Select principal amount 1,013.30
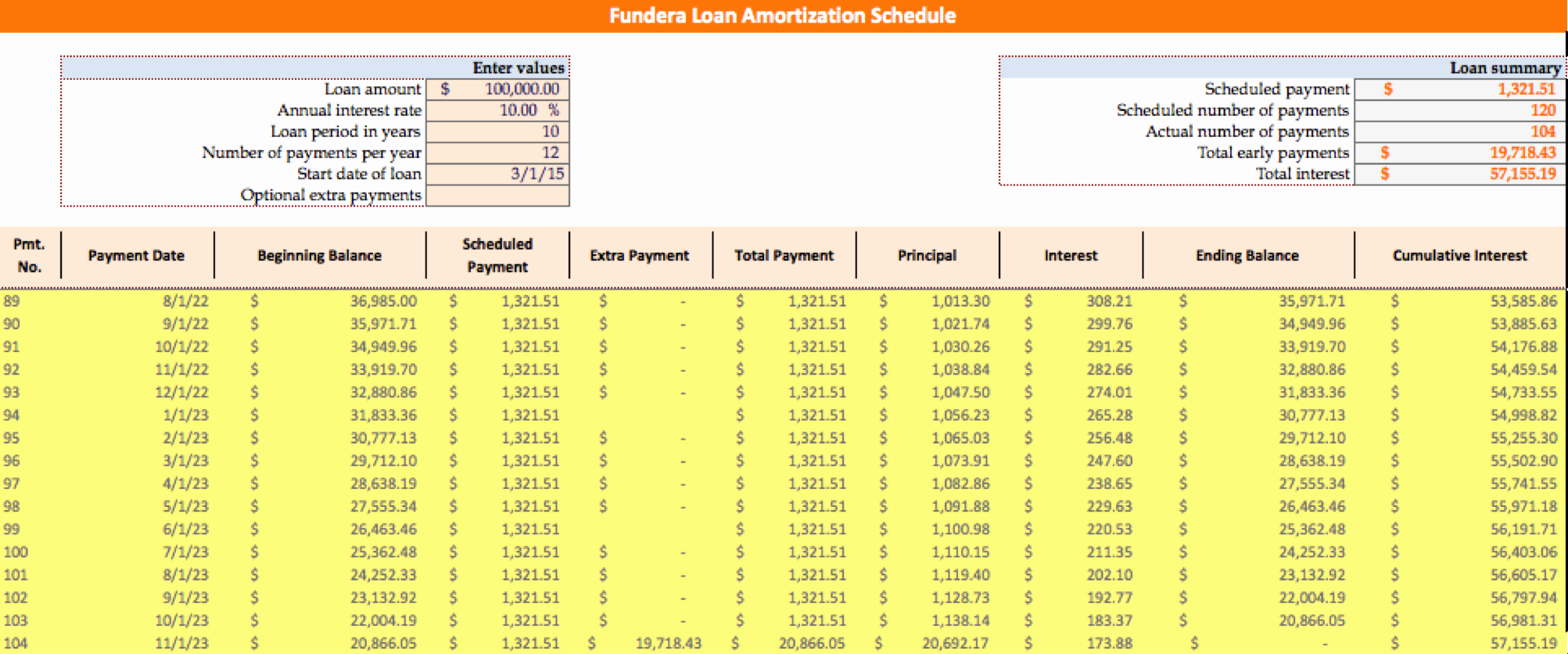 click(960, 301)
